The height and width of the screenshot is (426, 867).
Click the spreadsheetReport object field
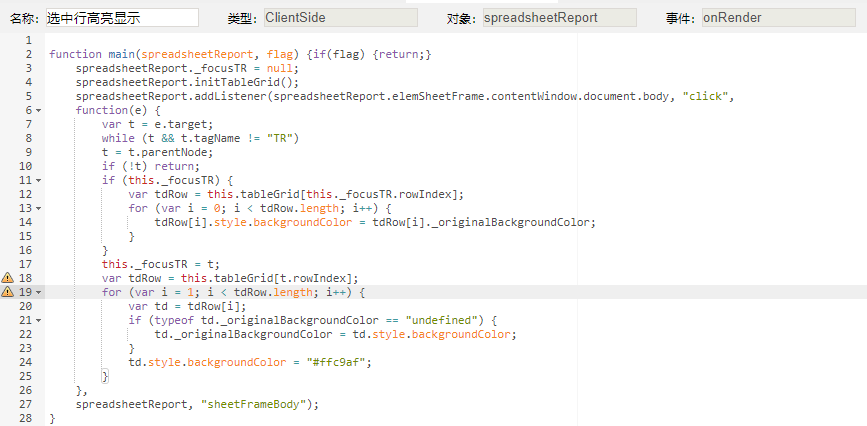[x=560, y=18]
